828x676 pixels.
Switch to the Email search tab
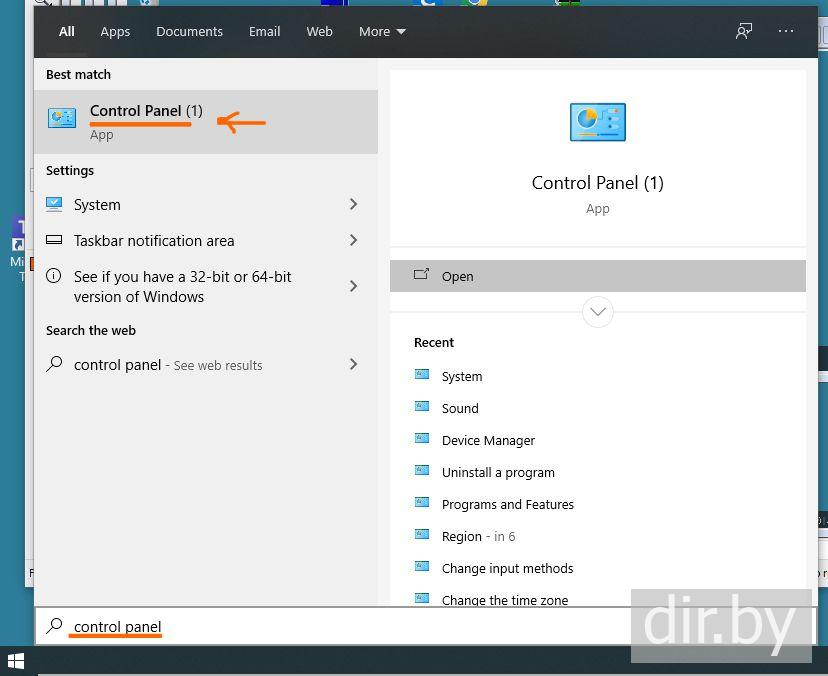pyautogui.click(x=265, y=32)
